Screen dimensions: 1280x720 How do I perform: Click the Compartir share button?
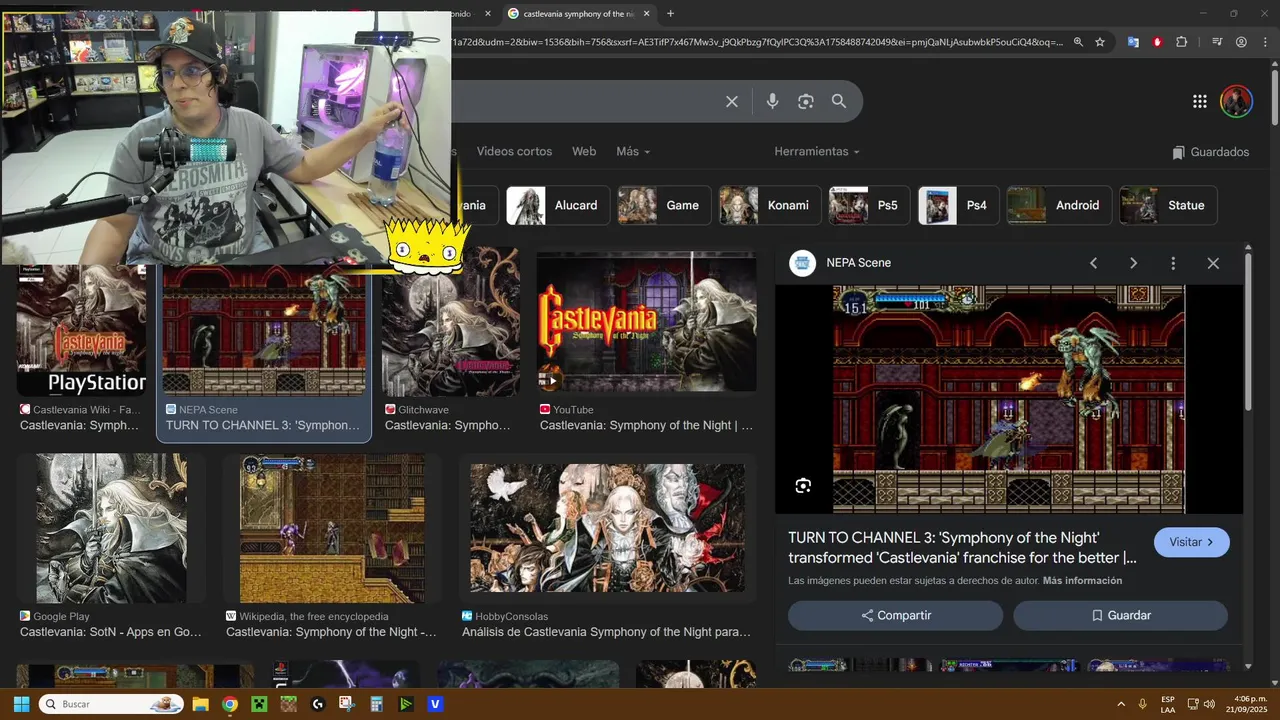(895, 615)
